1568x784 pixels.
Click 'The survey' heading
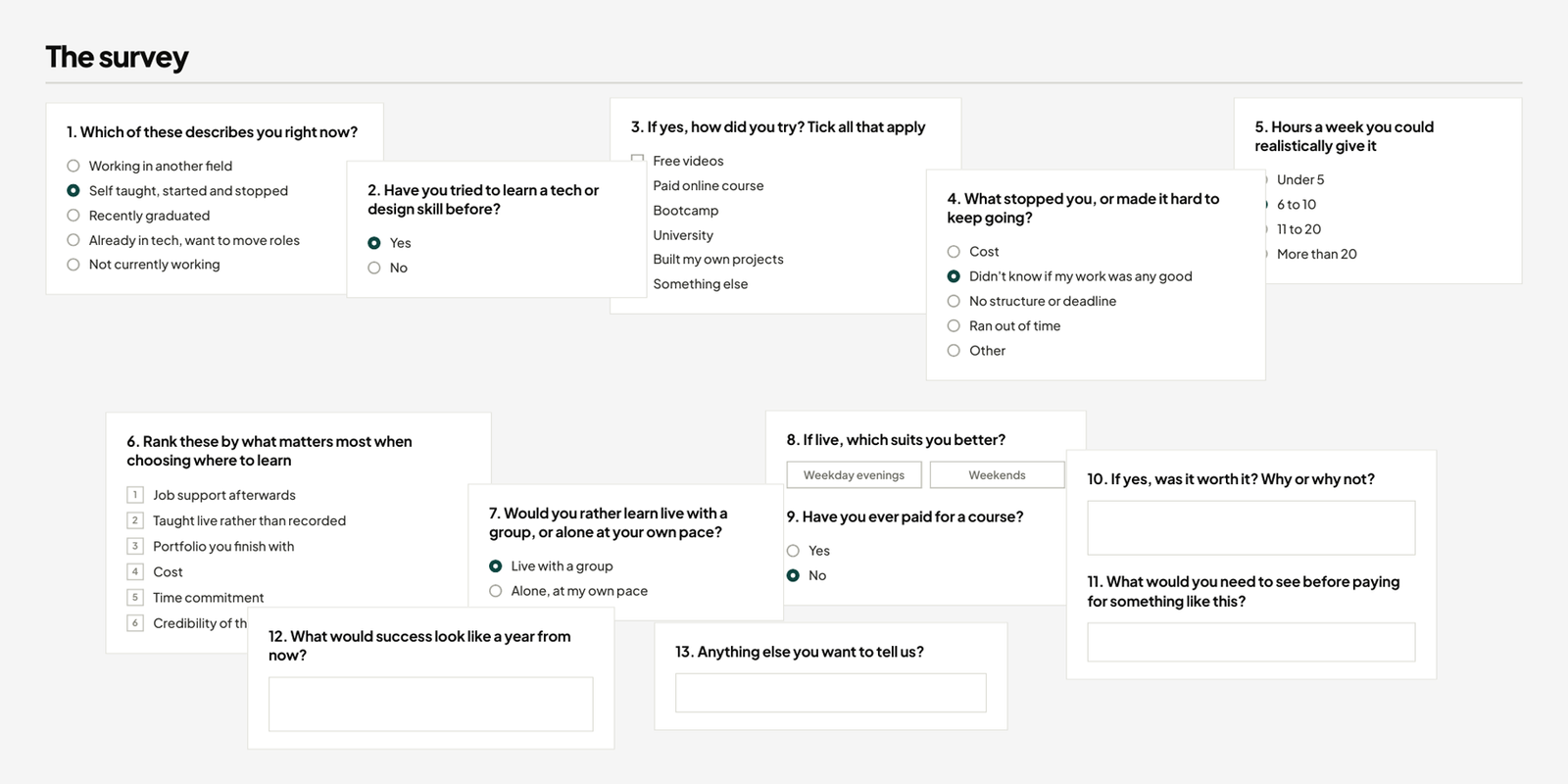pos(117,57)
